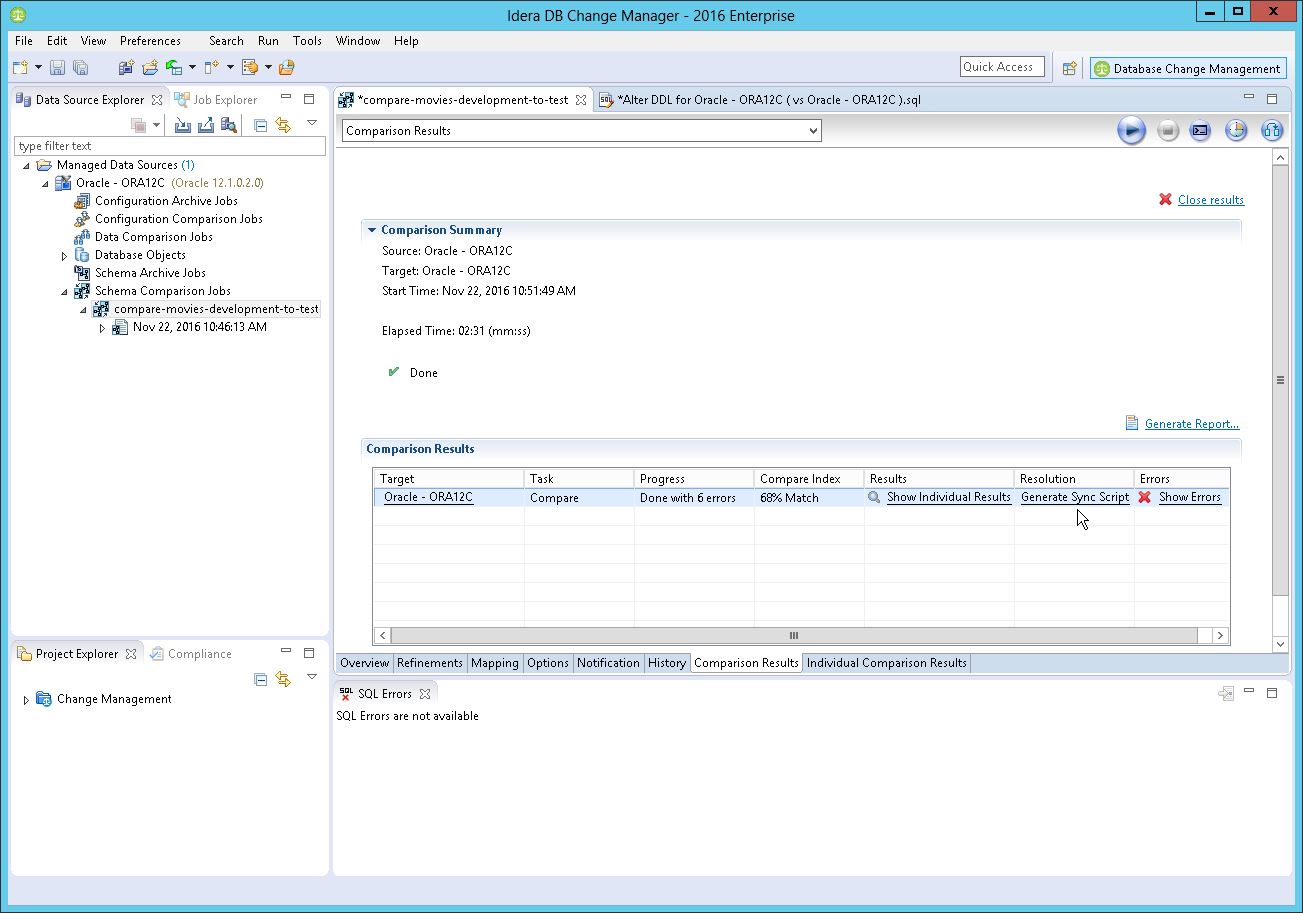
Task: Open Project Explorer view menu triangle
Action: 312,677
